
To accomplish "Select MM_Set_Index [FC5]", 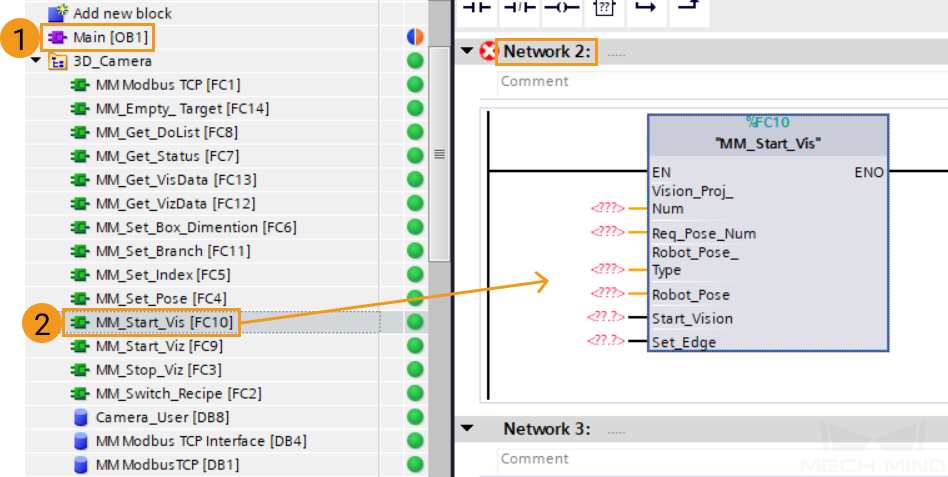I will pos(163,275).
